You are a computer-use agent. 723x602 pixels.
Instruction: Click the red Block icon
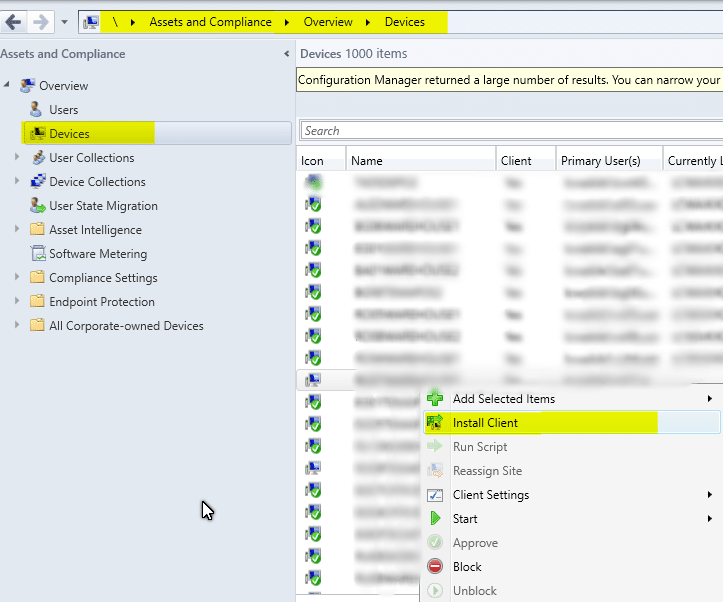[435, 566]
